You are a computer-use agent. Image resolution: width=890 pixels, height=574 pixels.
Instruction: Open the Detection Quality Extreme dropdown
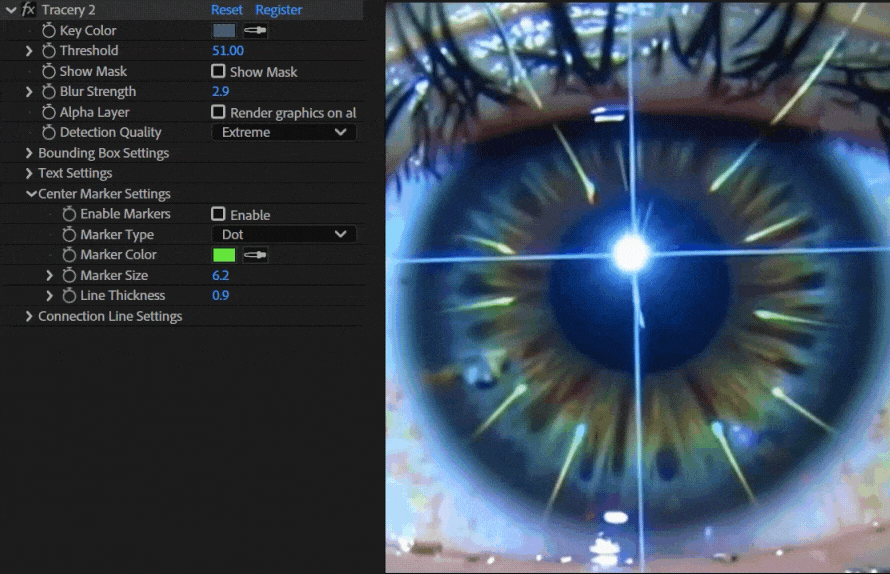tap(284, 133)
